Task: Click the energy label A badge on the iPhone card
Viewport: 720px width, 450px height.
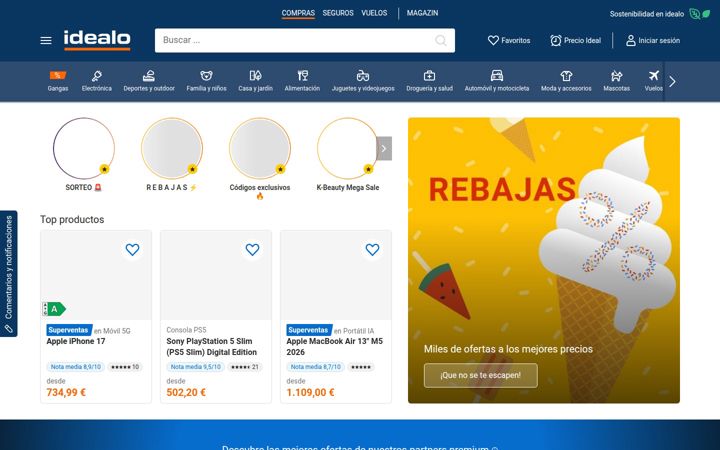Action: click(54, 309)
